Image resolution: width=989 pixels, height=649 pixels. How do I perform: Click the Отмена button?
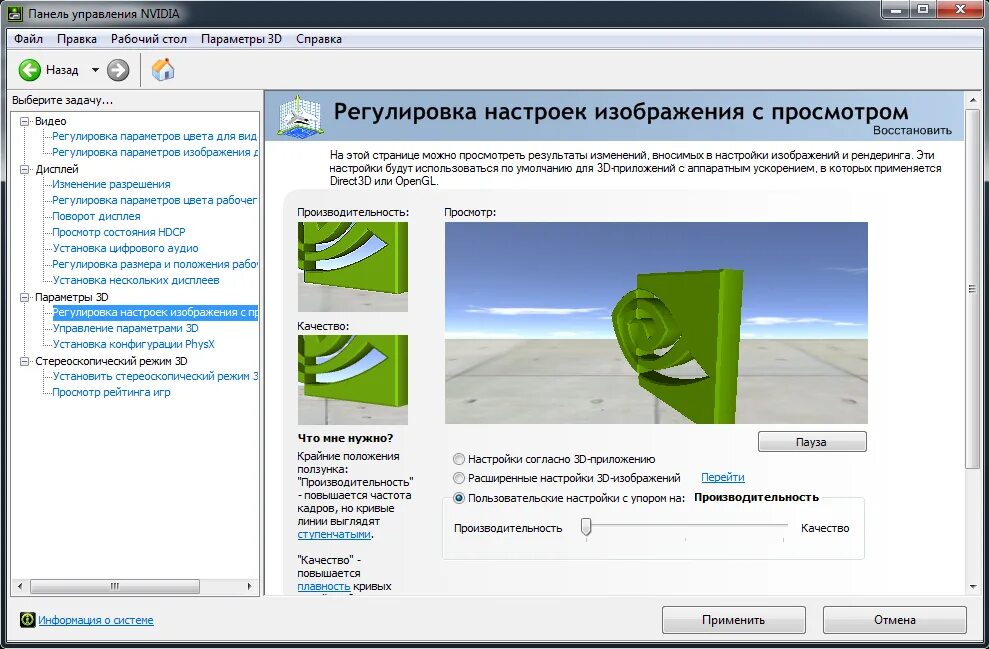click(894, 620)
